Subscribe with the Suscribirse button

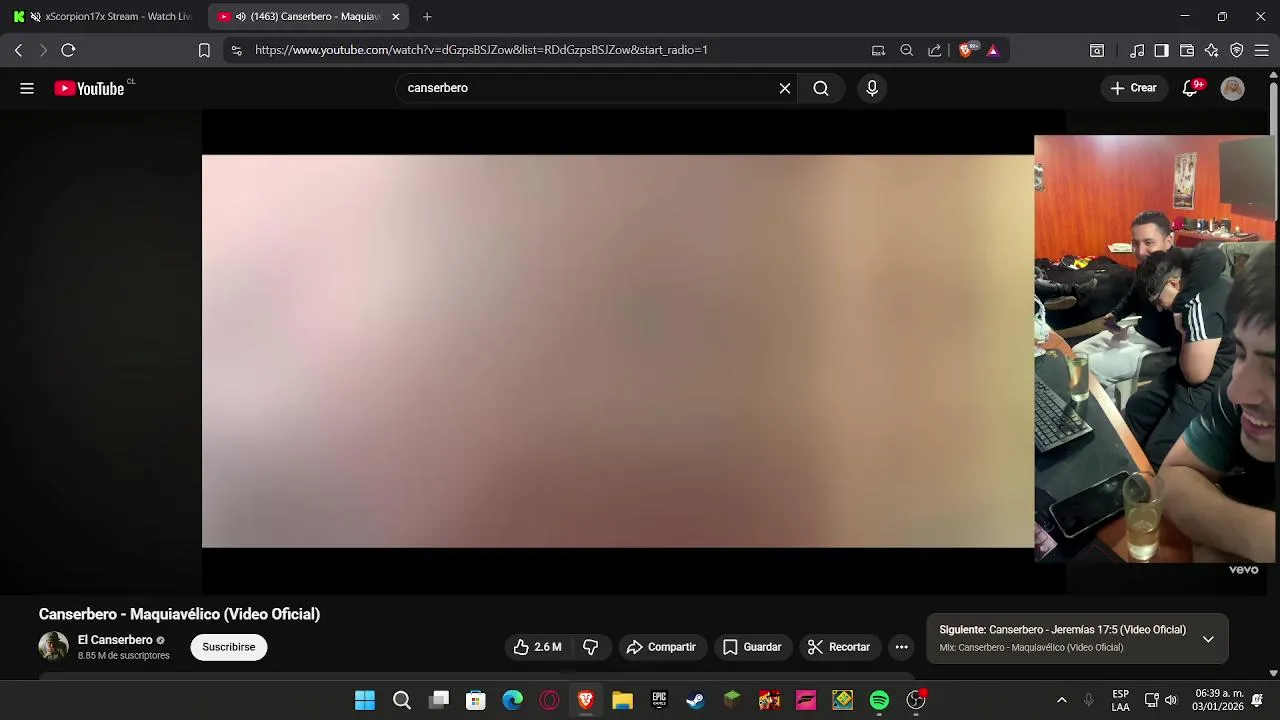[x=229, y=647]
